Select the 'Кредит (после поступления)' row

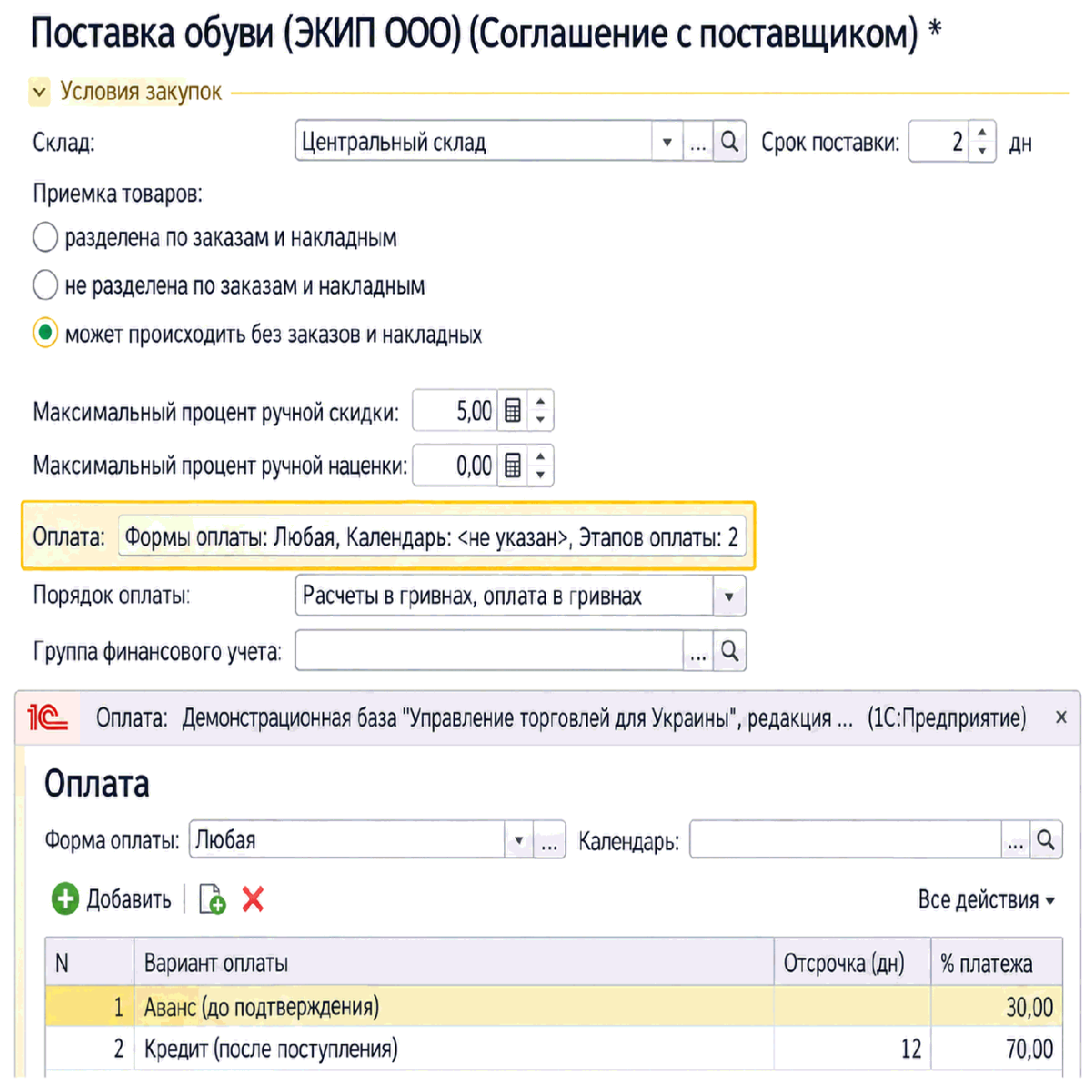pos(553,1048)
